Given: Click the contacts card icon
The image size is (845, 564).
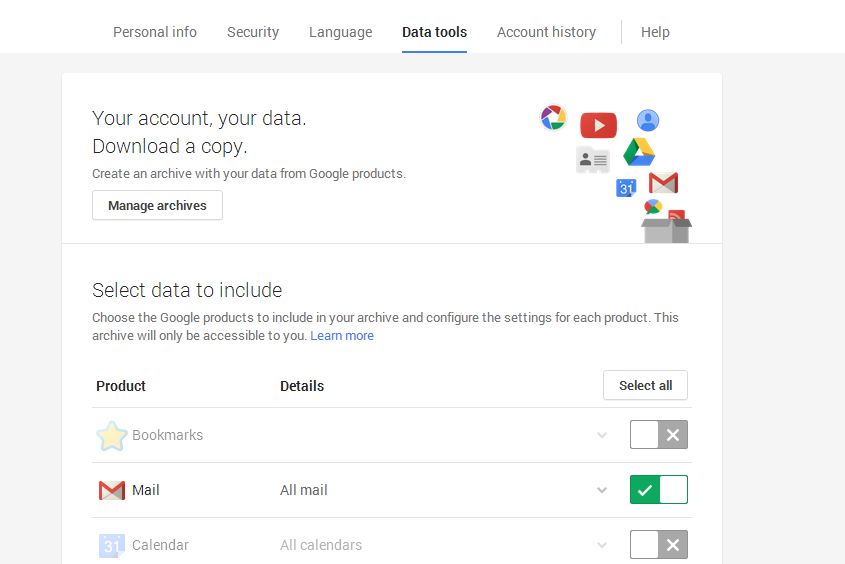Looking at the screenshot, I should (593, 159).
